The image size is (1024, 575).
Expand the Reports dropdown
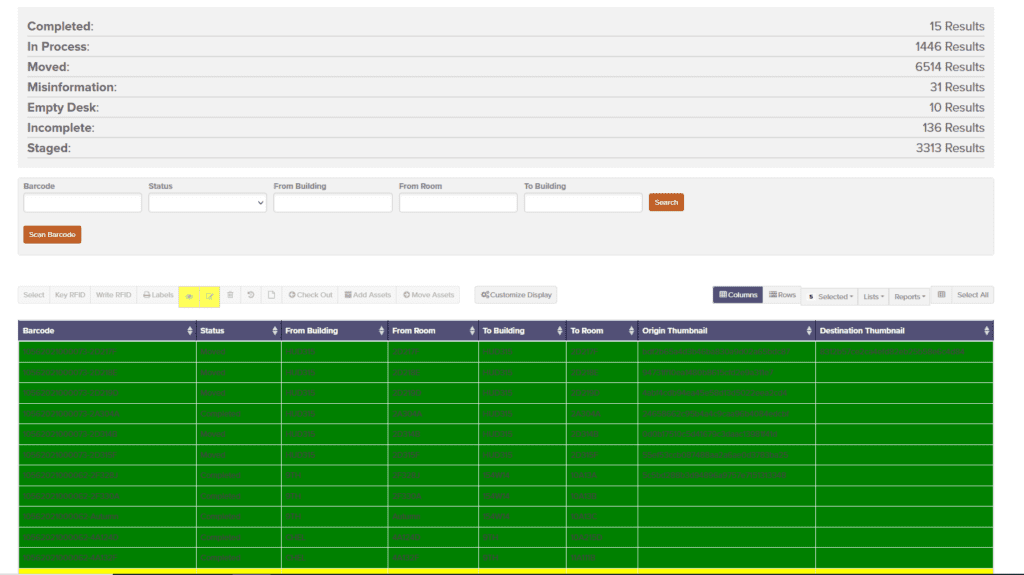click(909, 296)
